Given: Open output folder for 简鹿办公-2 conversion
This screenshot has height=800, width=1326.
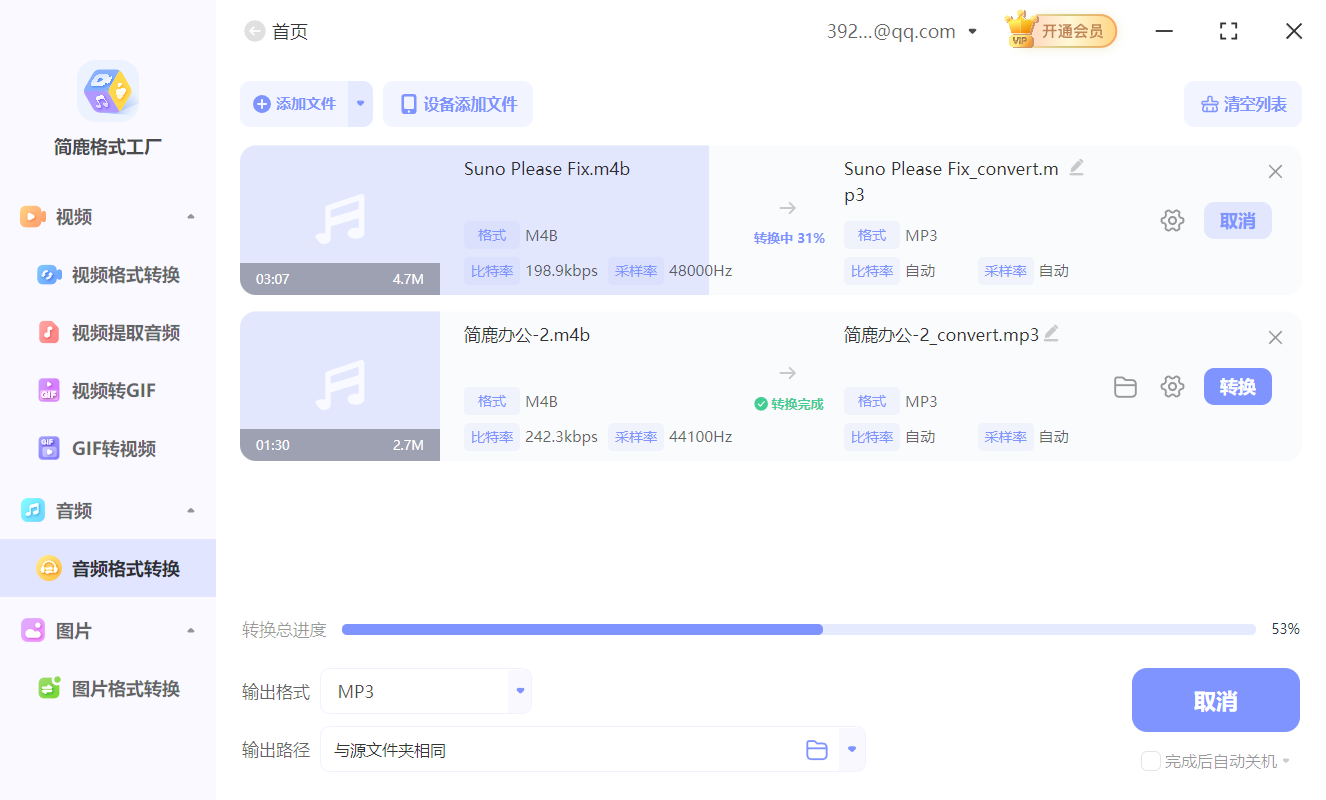Looking at the screenshot, I should tap(1125, 387).
